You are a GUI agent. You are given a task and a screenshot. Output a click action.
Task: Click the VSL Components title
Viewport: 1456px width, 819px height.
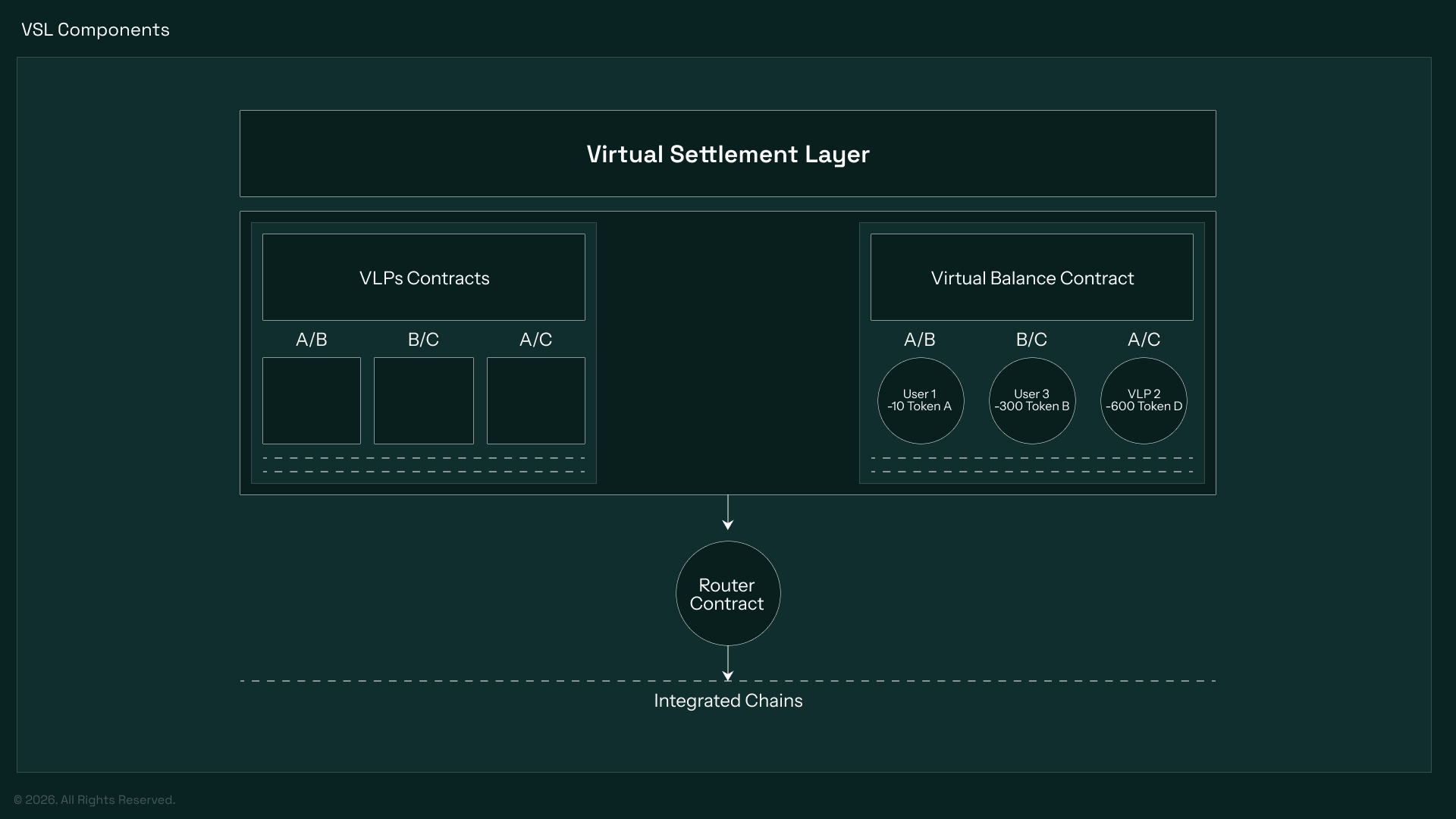[x=96, y=30]
